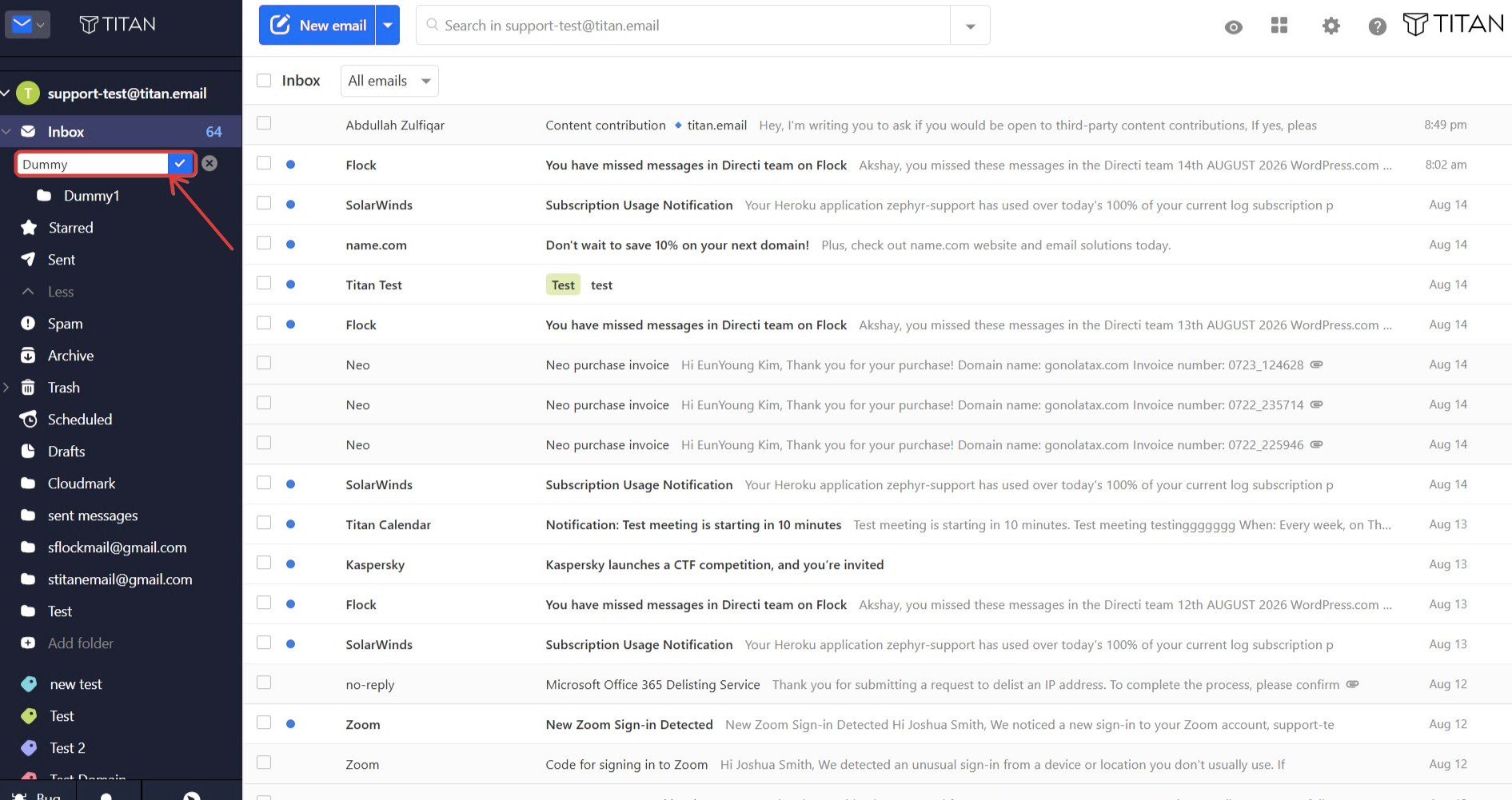
Task: Tick the Titan Test email checkbox
Action: (264, 283)
